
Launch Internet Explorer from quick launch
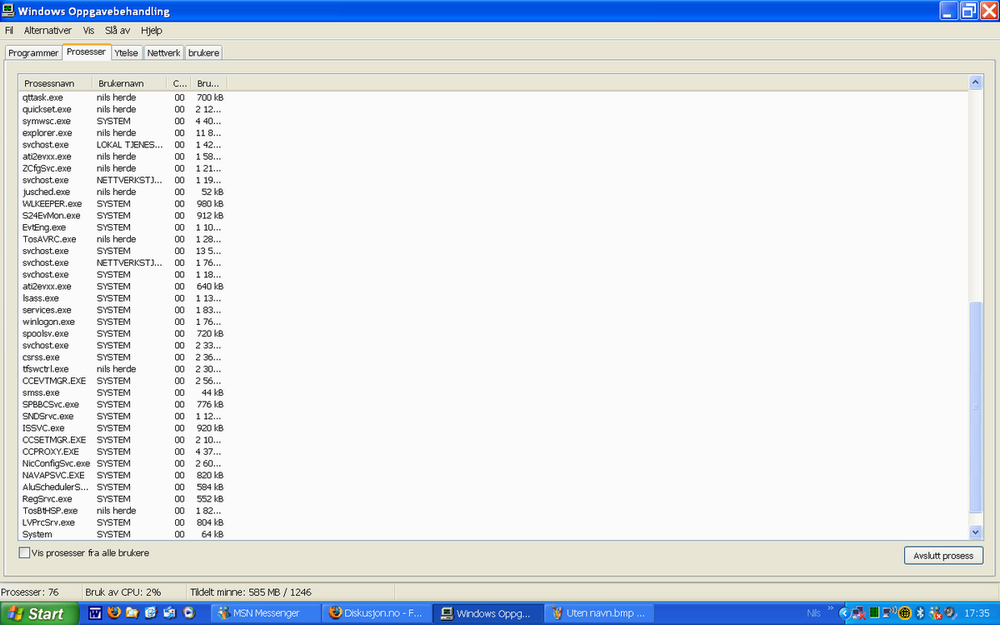[x=151, y=613]
